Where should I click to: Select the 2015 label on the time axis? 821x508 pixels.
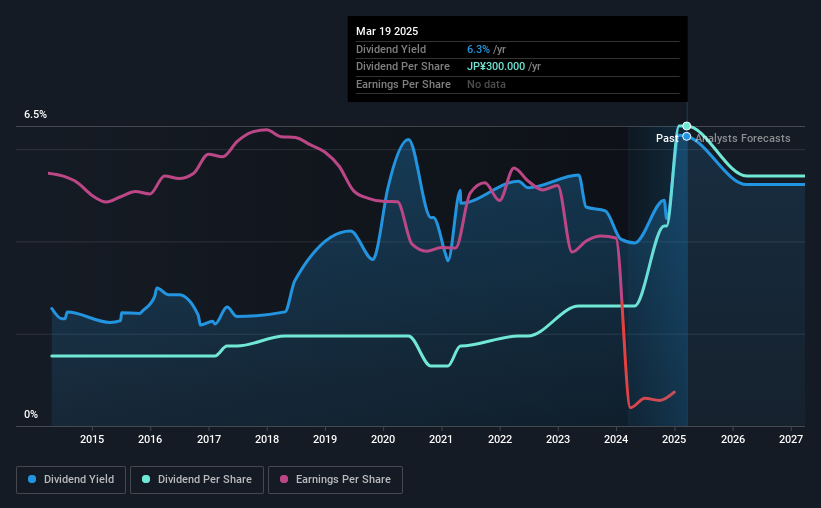[92, 439]
